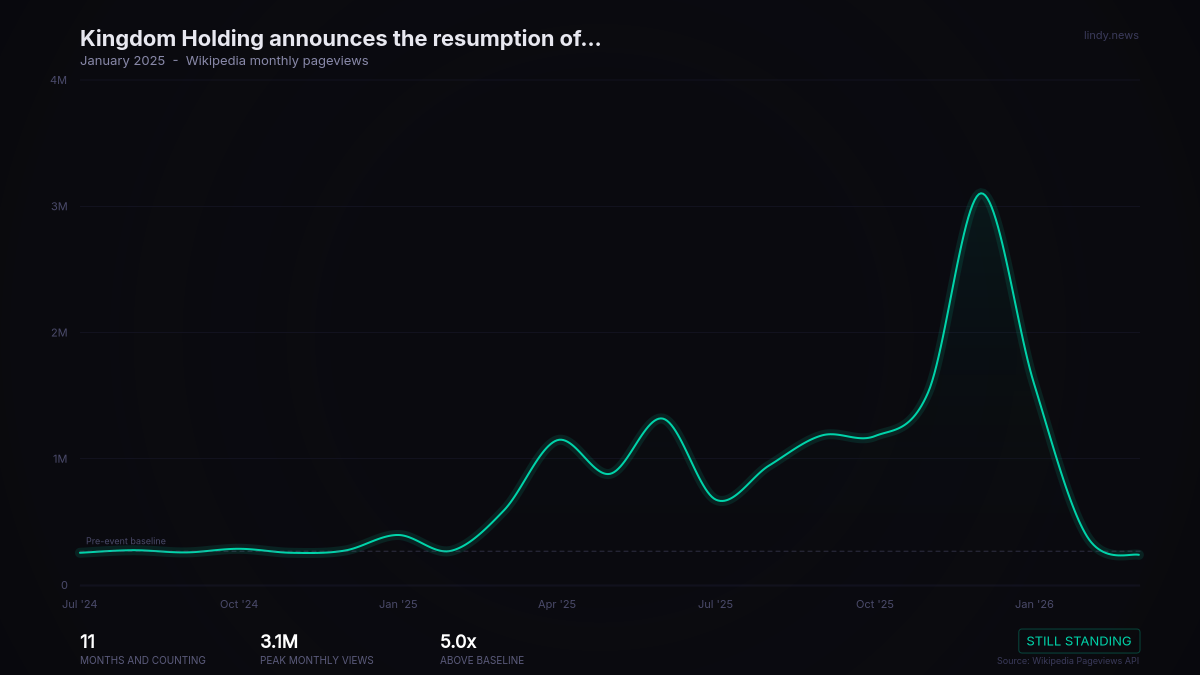Image resolution: width=1200 pixels, height=675 pixels.
Task: Choose the Jan '26 x-axis label
Action: click(x=1034, y=604)
